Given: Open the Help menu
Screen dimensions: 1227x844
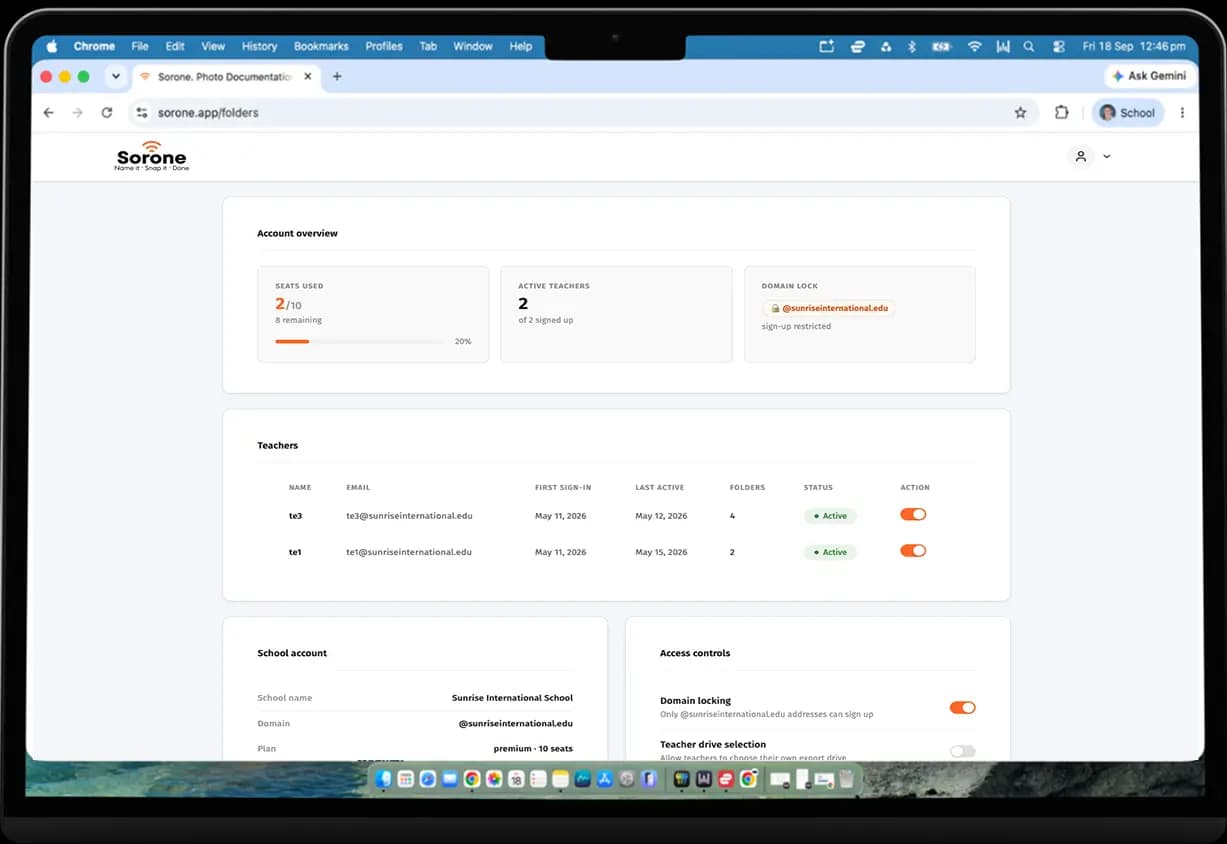Looking at the screenshot, I should click(521, 46).
